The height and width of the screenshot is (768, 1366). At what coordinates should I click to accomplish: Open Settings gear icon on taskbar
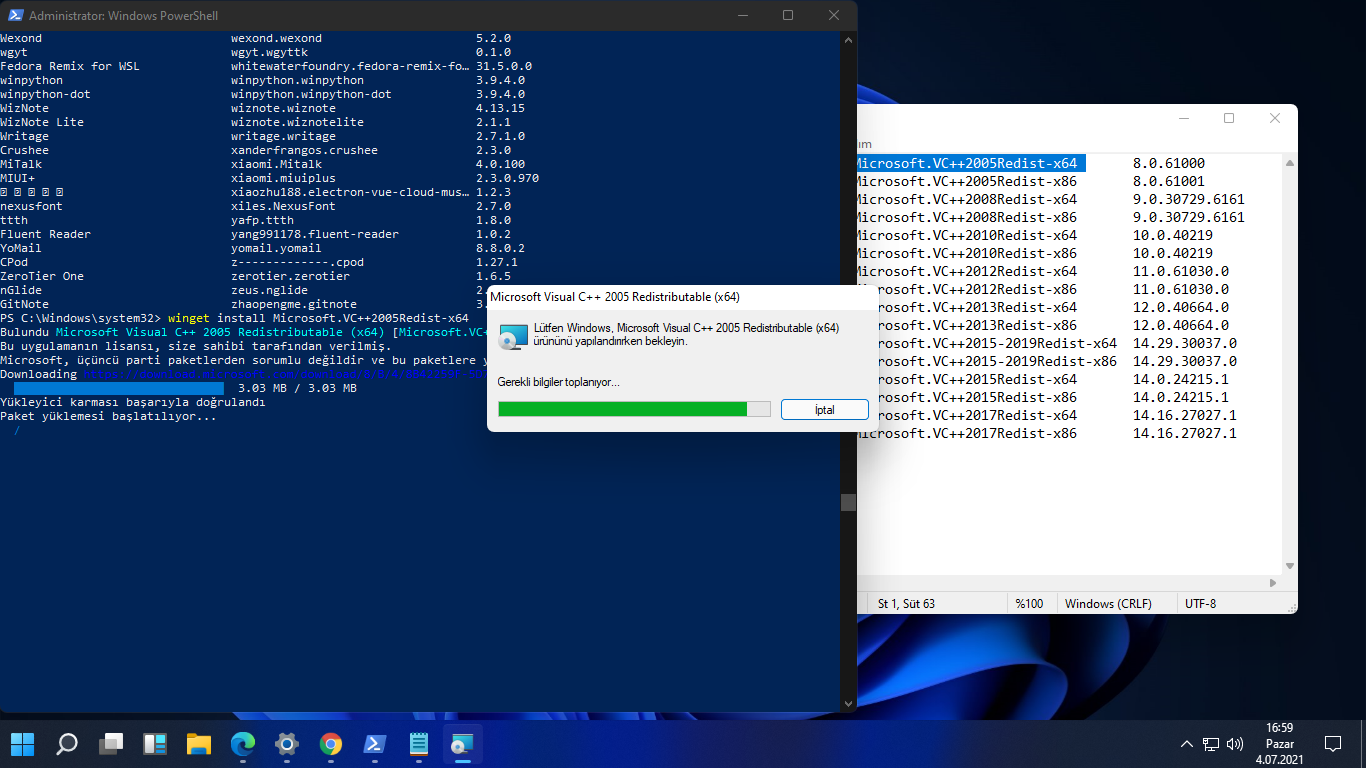coord(287,744)
